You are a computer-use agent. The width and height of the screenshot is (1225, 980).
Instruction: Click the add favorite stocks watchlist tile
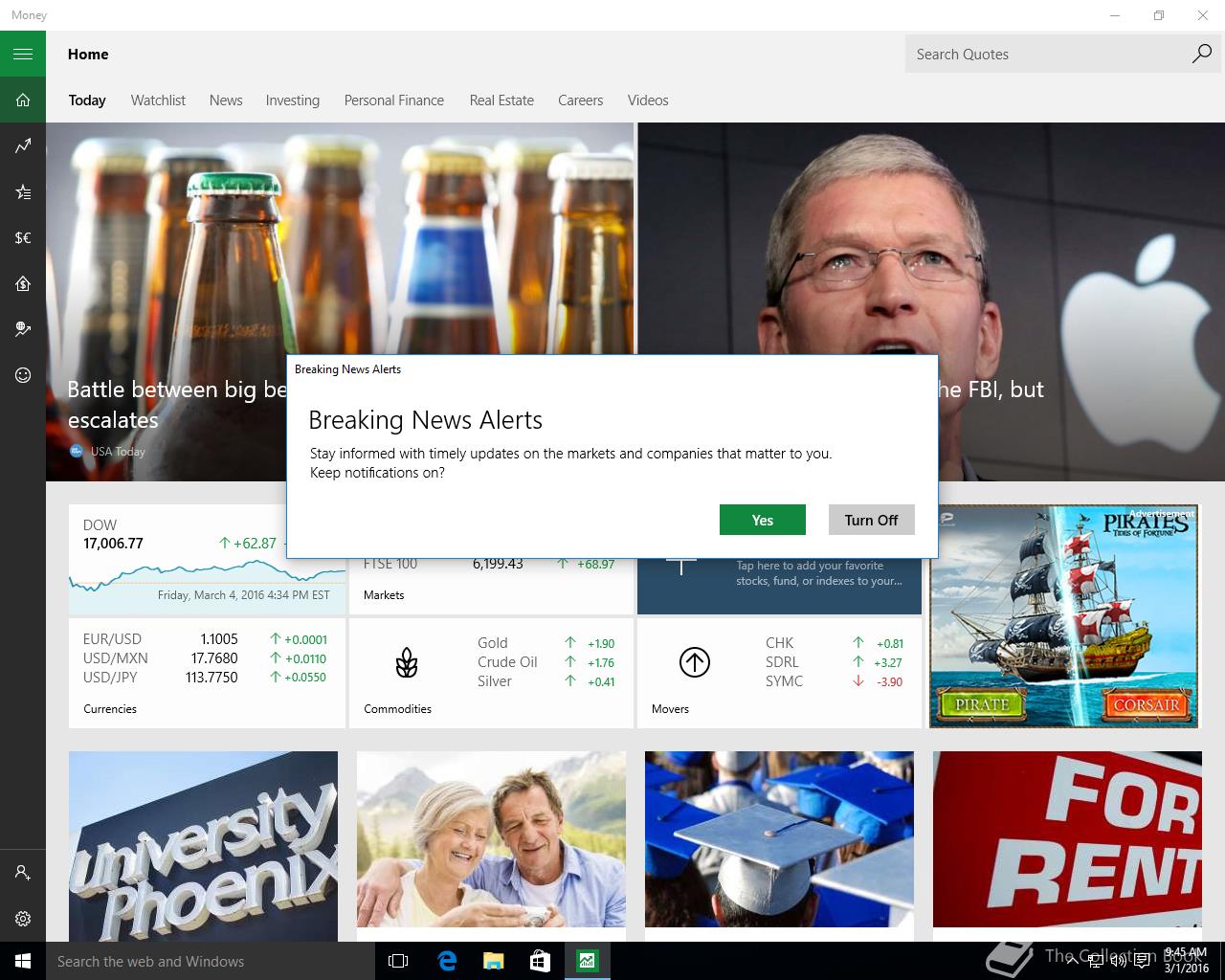click(x=779, y=584)
